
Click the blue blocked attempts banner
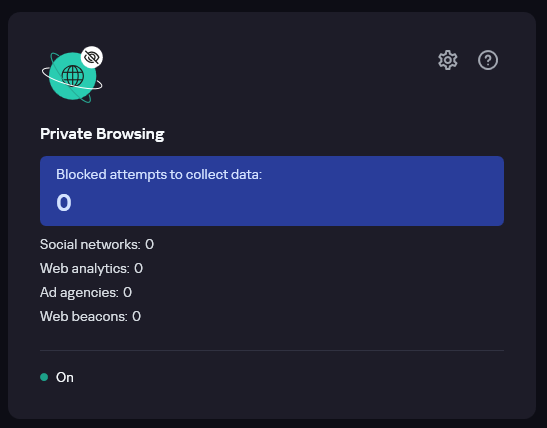(272, 191)
